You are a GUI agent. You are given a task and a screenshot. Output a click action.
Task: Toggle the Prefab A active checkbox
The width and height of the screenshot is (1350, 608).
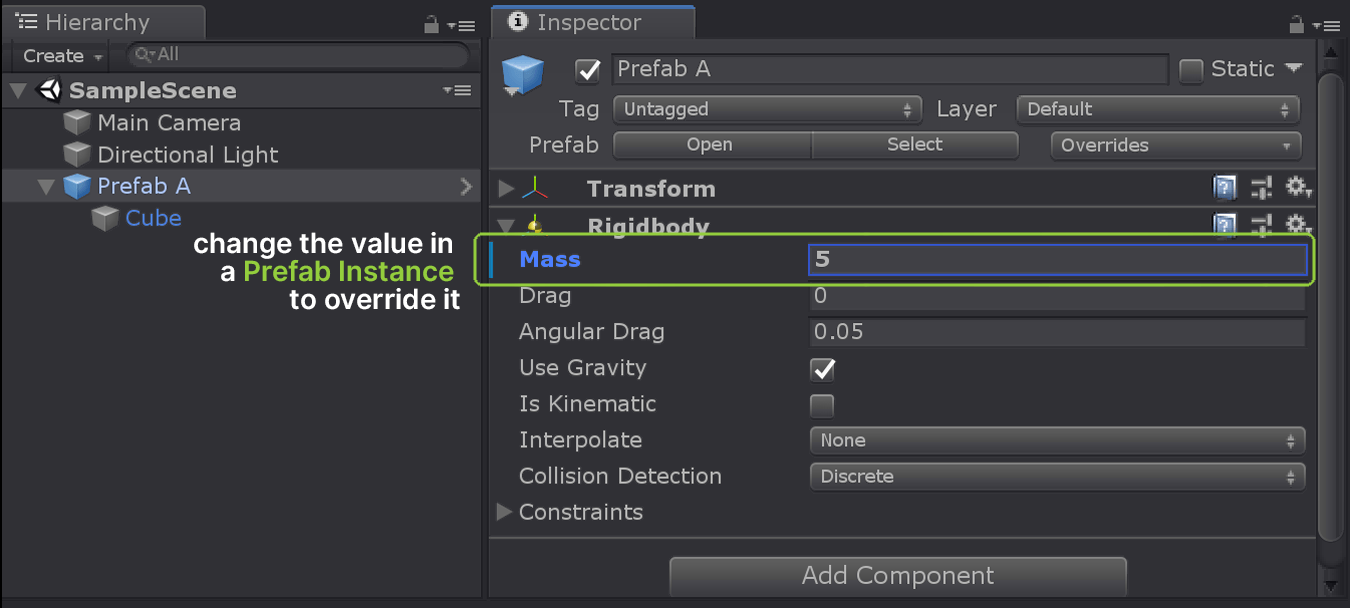tap(588, 70)
